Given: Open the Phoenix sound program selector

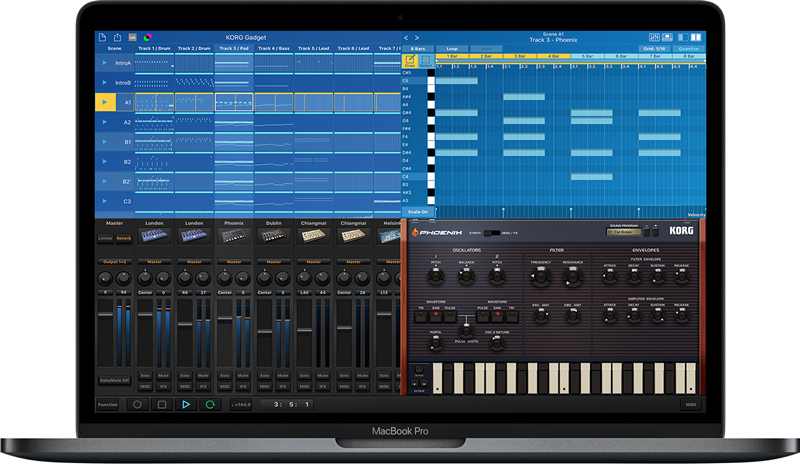Looking at the screenshot, I should pos(623,232).
